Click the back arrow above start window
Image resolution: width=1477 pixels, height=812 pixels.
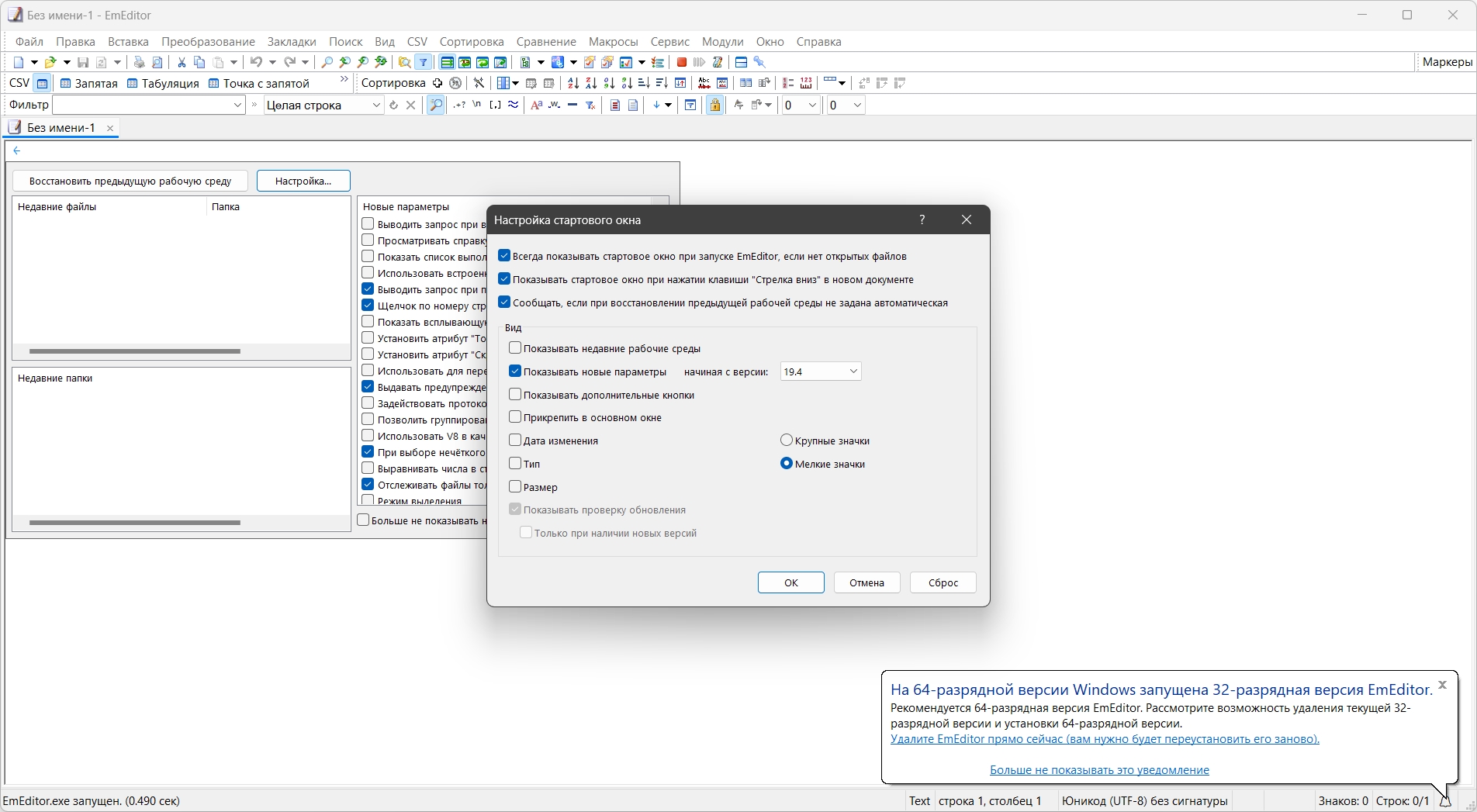pos(16,150)
